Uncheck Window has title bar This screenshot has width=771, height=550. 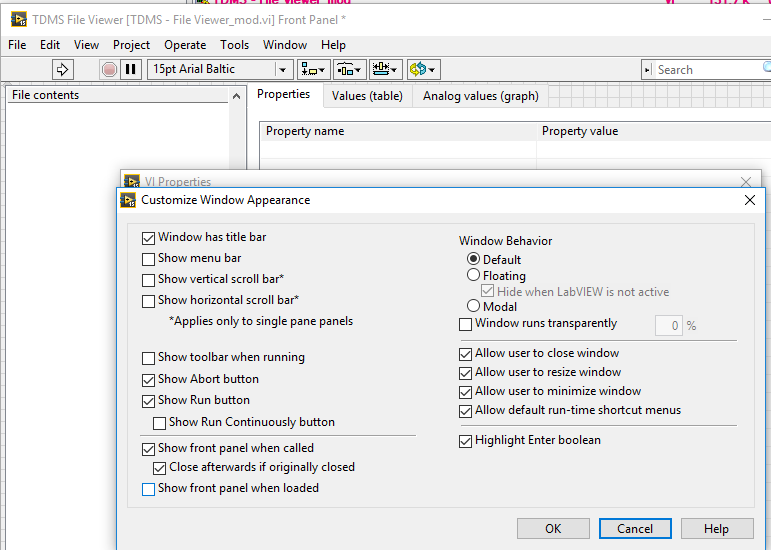point(148,238)
